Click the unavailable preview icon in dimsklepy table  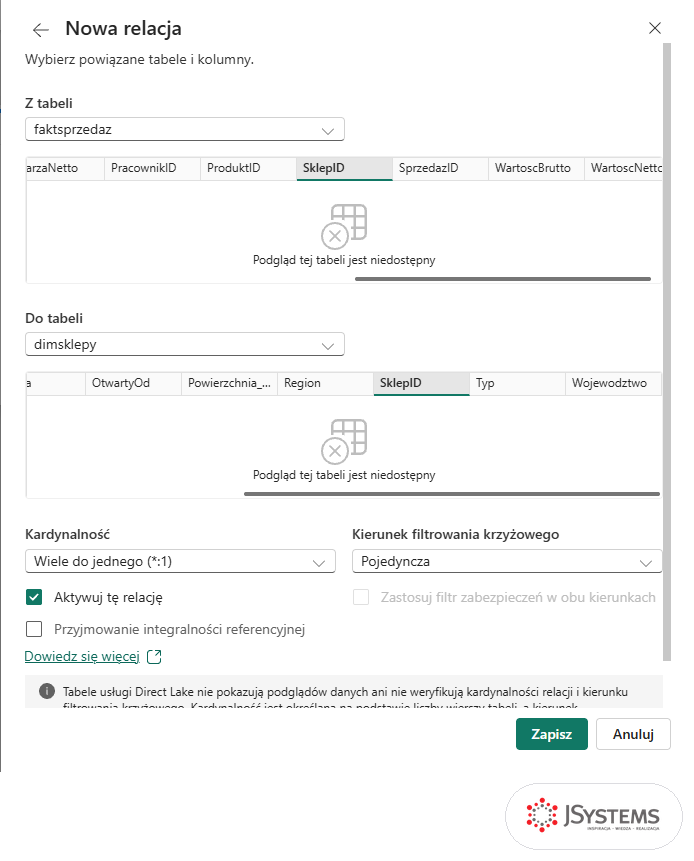pos(344,441)
